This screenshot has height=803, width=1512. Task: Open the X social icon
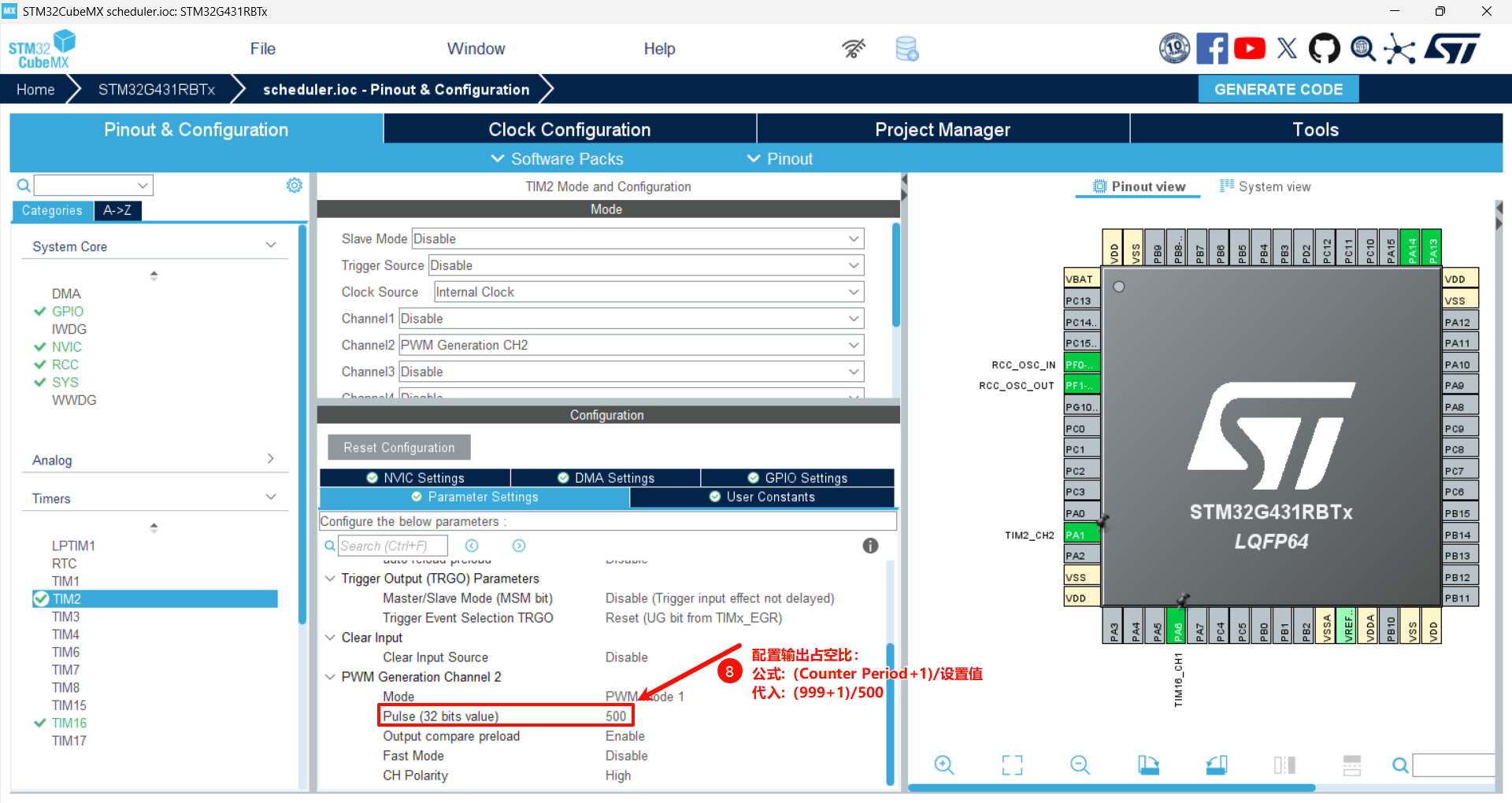point(1287,49)
